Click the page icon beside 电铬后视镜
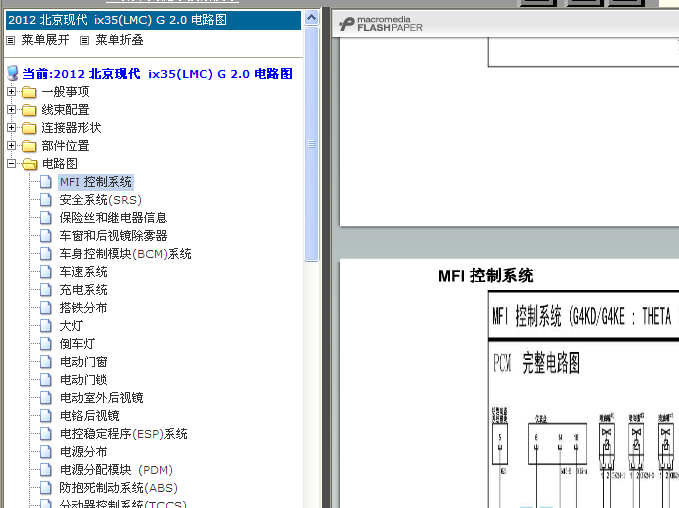679x508 pixels. [45, 416]
